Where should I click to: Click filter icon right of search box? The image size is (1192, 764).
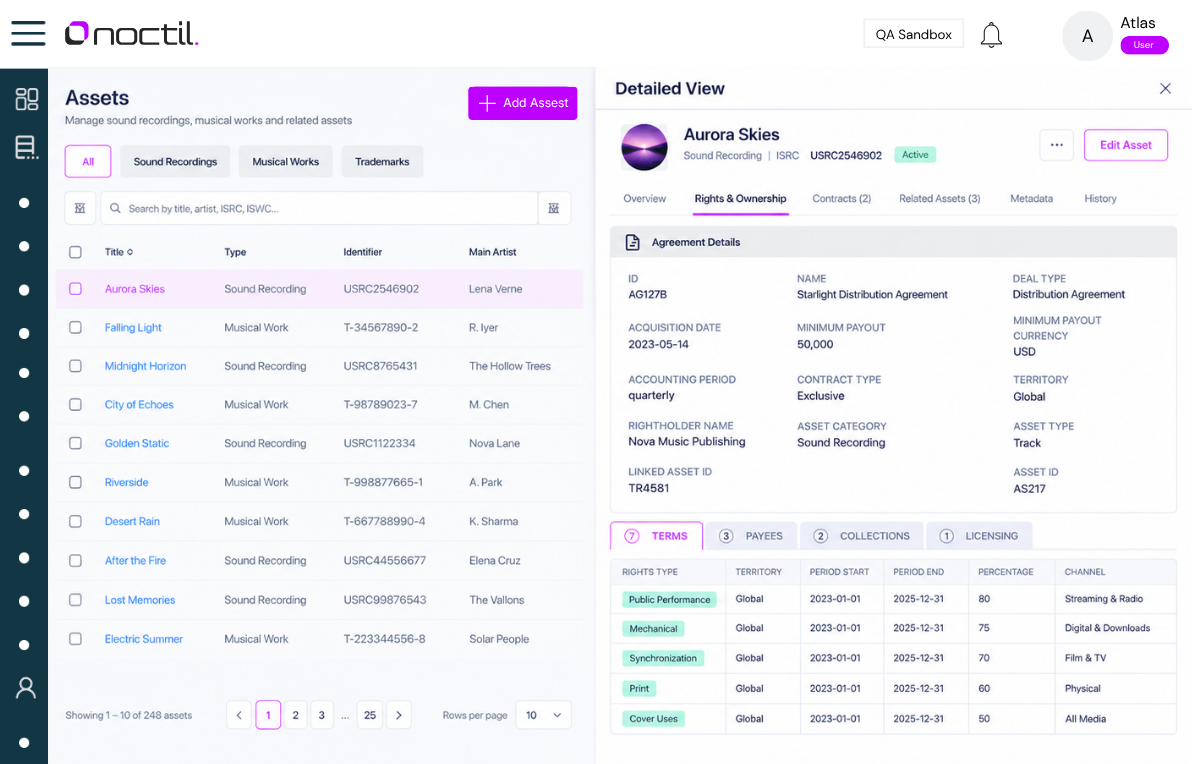point(554,208)
